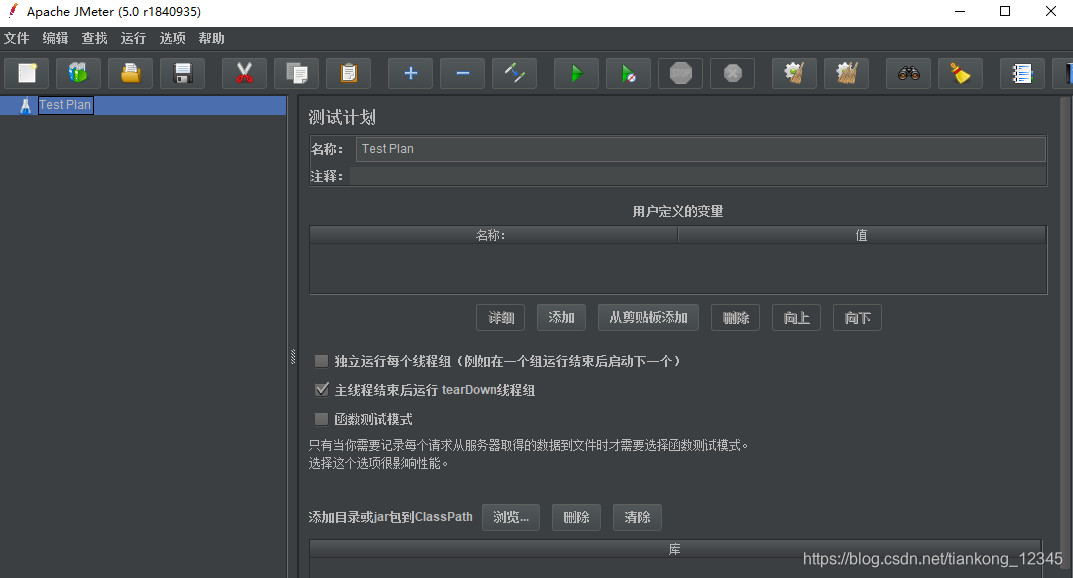1073x578 pixels.
Task: Click the 向下 button
Action: click(x=857, y=317)
